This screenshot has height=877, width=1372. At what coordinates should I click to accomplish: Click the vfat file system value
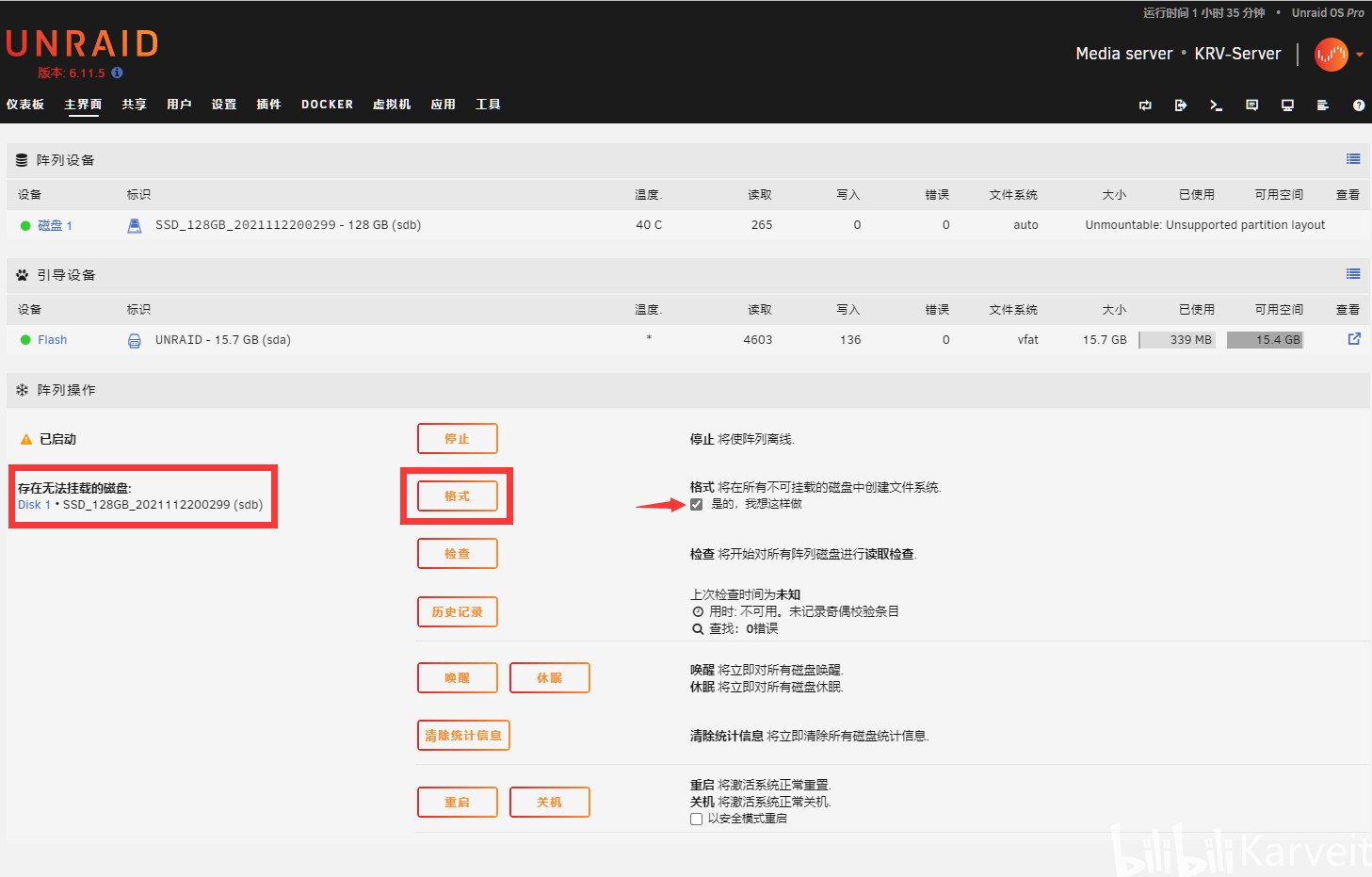tap(1027, 340)
